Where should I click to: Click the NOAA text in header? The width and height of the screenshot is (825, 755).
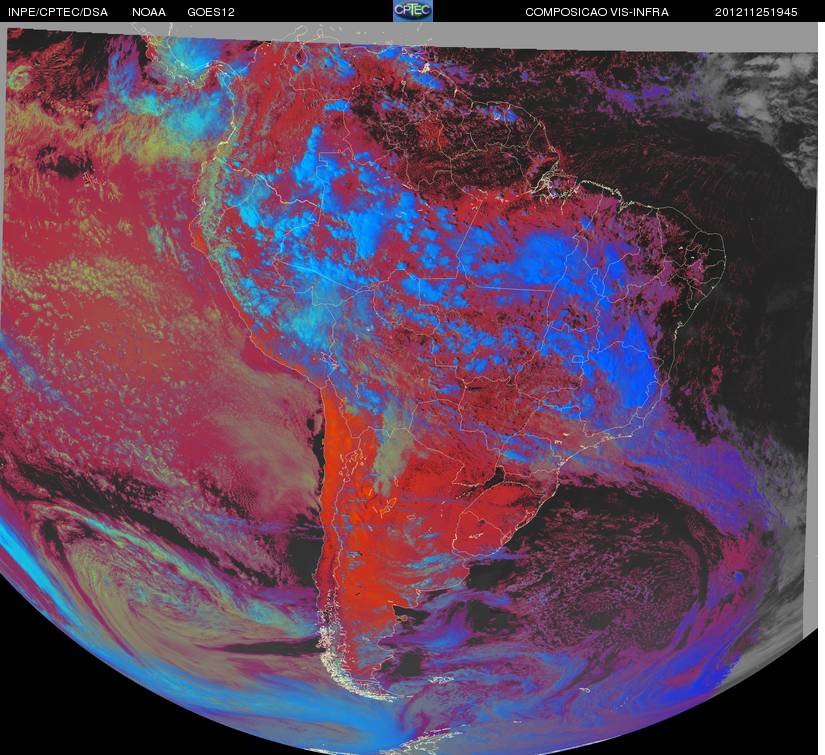[x=149, y=12]
